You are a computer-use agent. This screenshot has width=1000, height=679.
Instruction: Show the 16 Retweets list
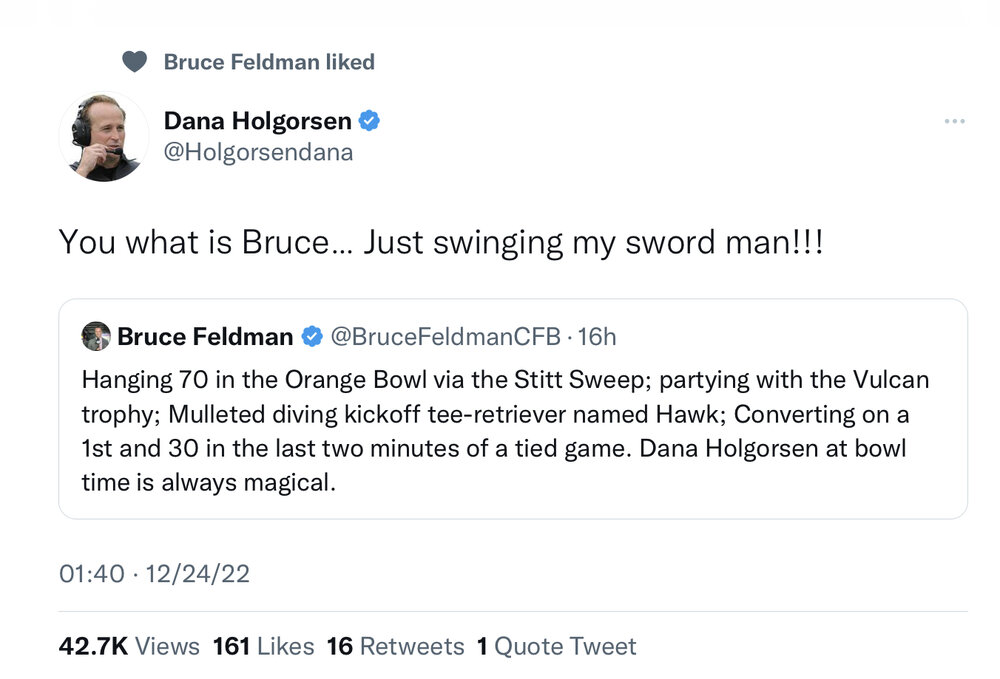(395, 647)
